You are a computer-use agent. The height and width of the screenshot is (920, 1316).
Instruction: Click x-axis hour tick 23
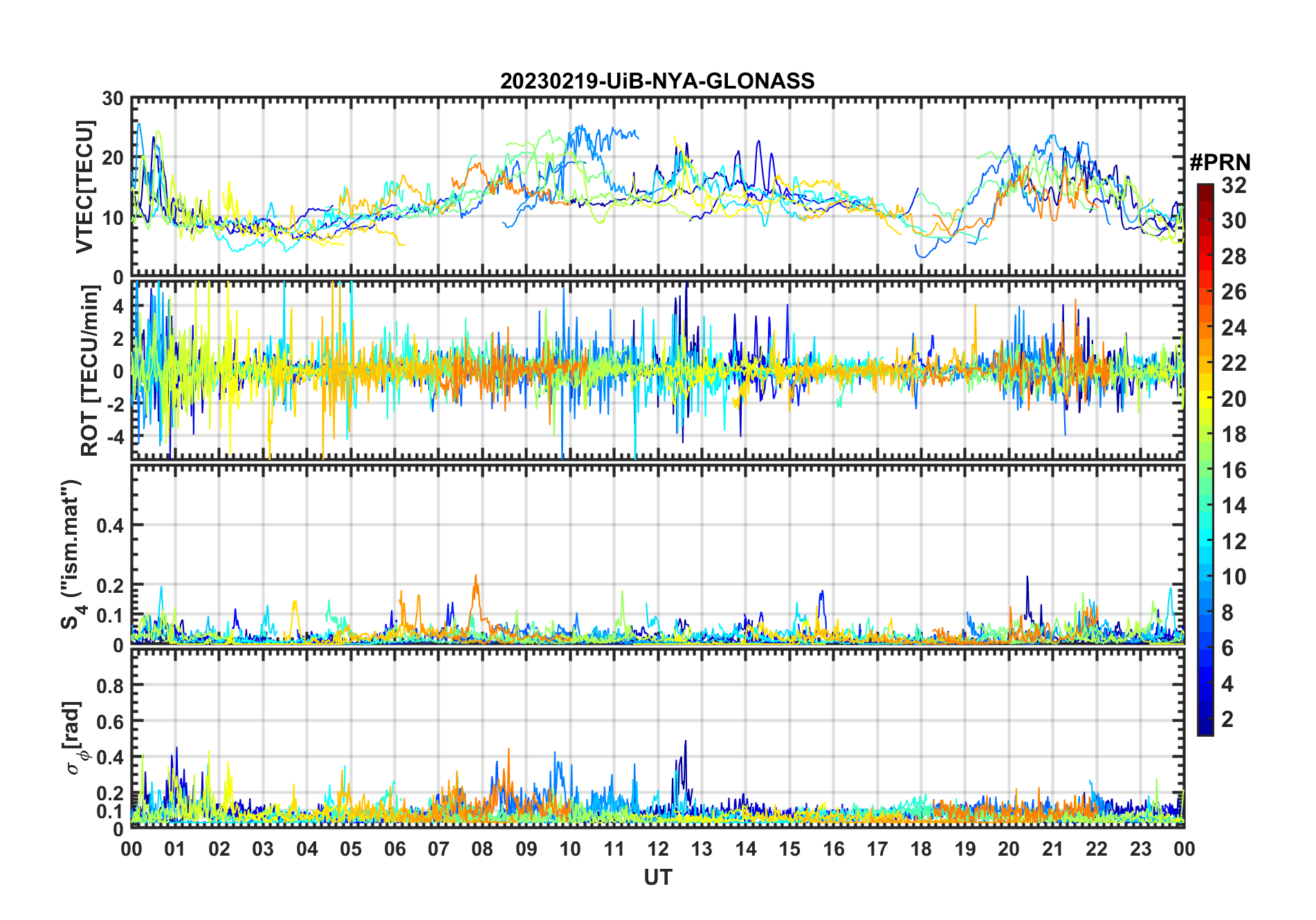1141,849
